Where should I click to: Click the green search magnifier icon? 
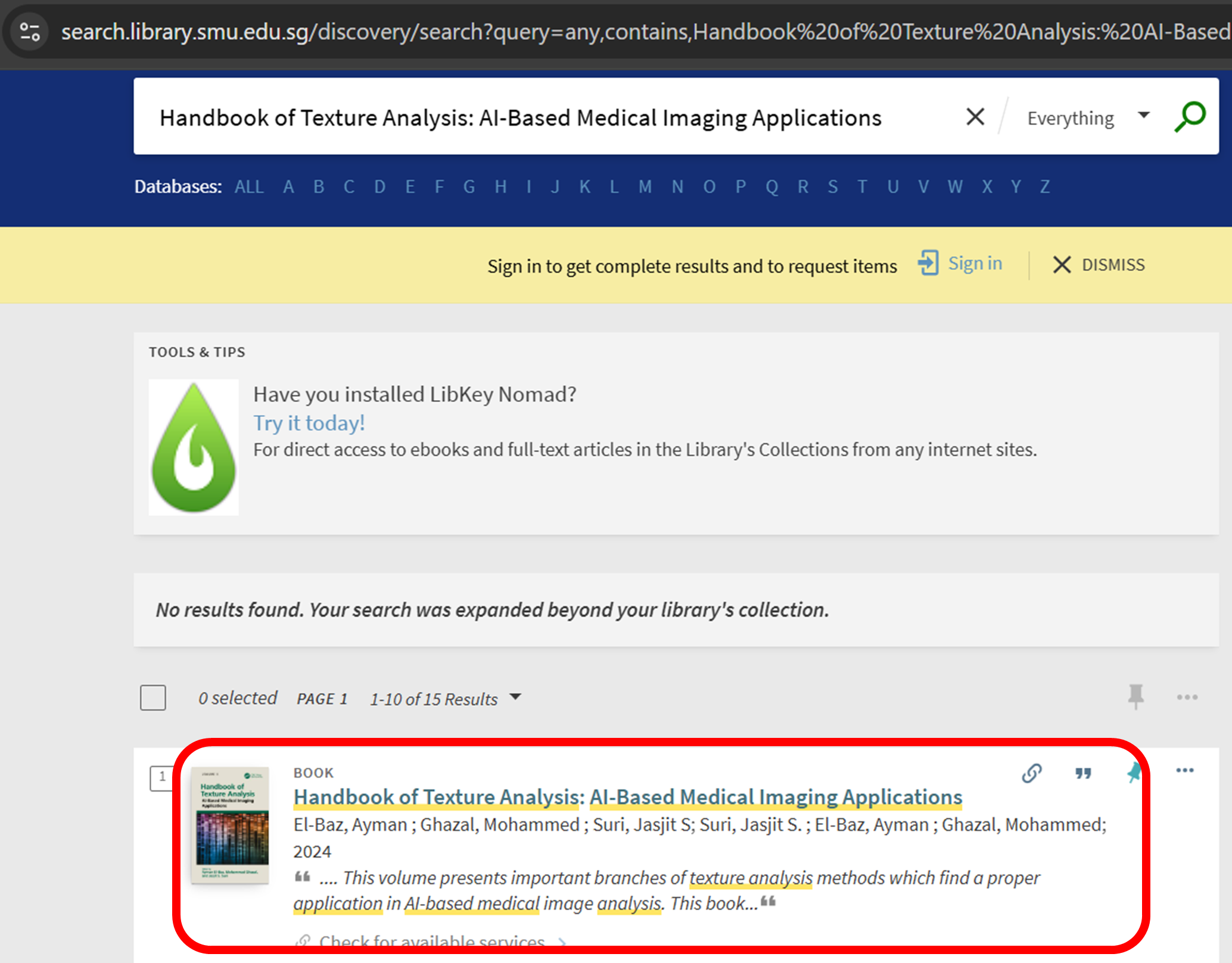(1190, 117)
